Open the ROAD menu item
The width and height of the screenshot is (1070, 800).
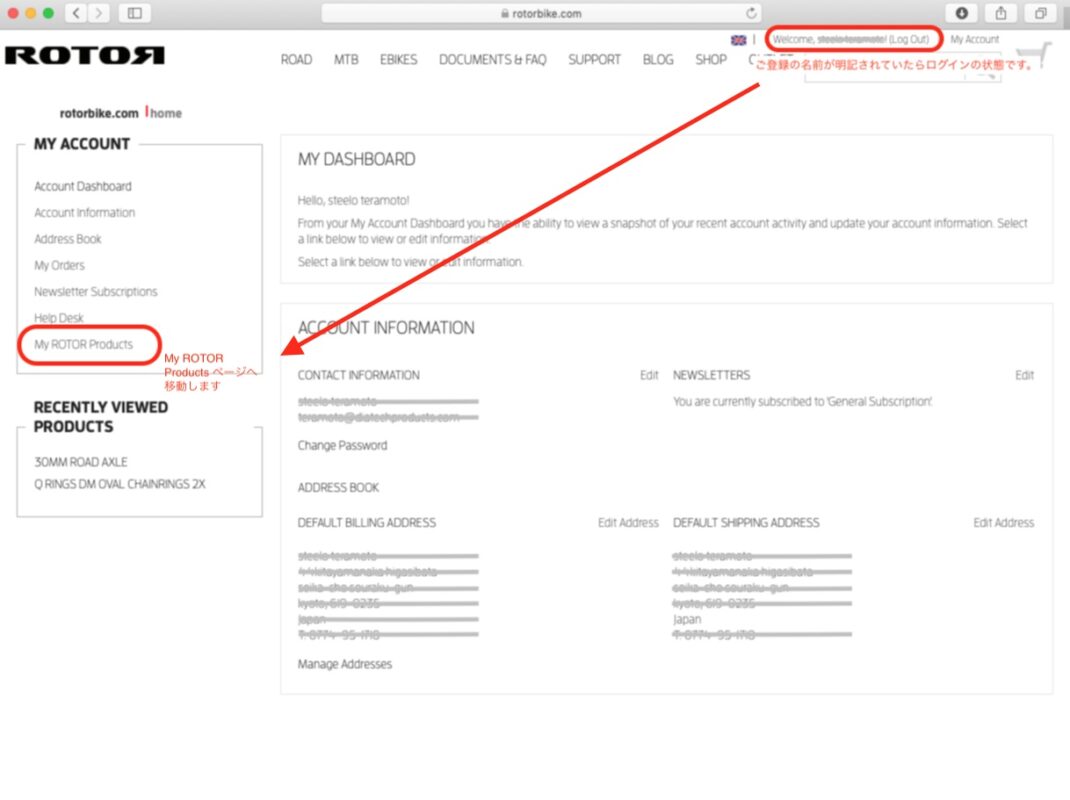[296, 60]
